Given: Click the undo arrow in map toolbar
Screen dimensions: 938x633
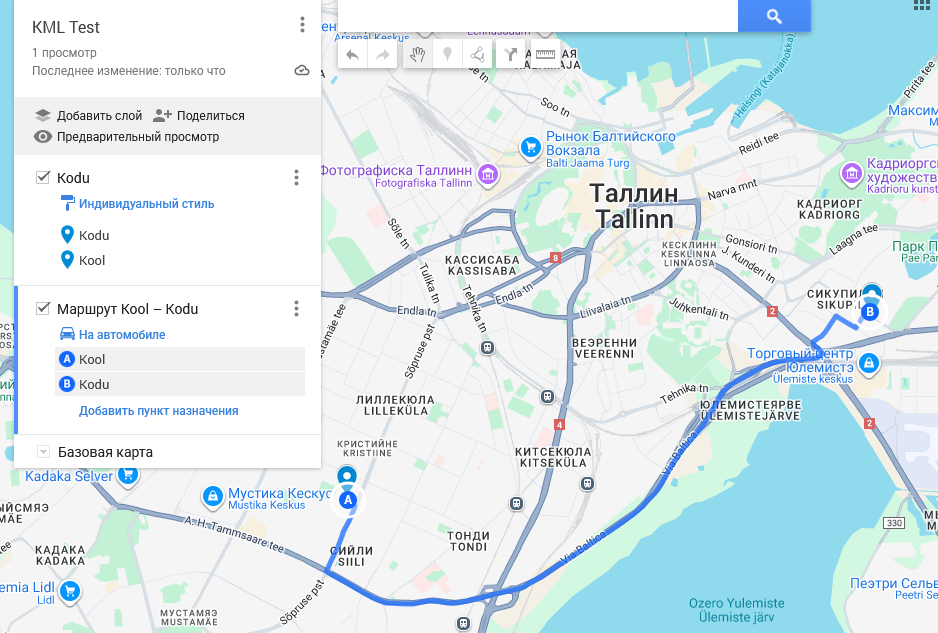Looking at the screenshot, I should 352,56.
